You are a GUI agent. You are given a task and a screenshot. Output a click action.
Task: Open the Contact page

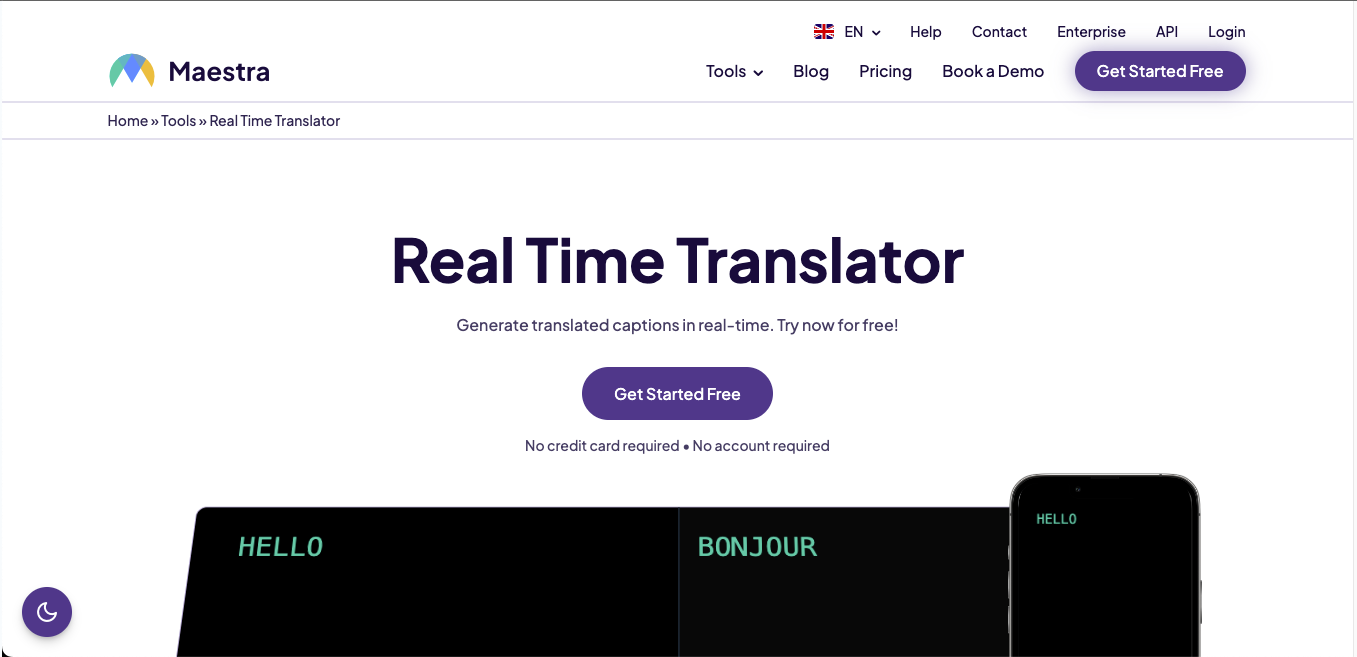click(999, 32)
